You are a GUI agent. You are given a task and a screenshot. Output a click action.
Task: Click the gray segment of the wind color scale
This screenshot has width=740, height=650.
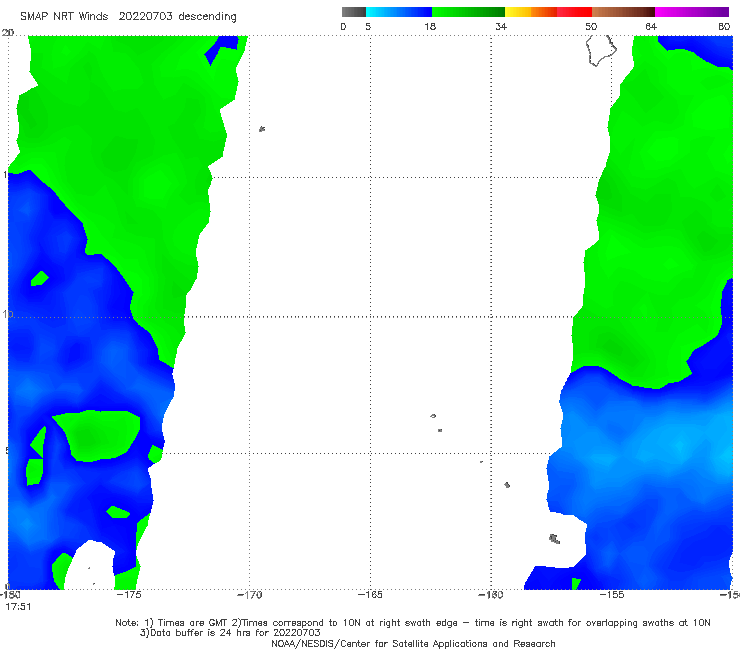pyautogui.click(x=354, y=12)
